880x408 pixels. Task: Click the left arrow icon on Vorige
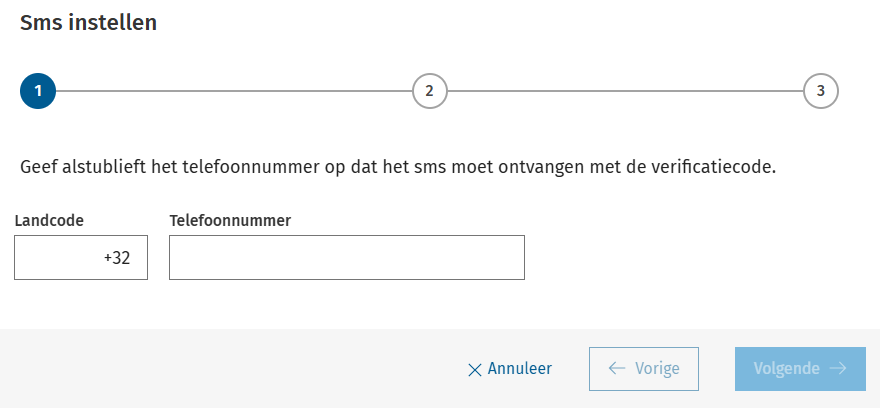click(x=615, y=369)
